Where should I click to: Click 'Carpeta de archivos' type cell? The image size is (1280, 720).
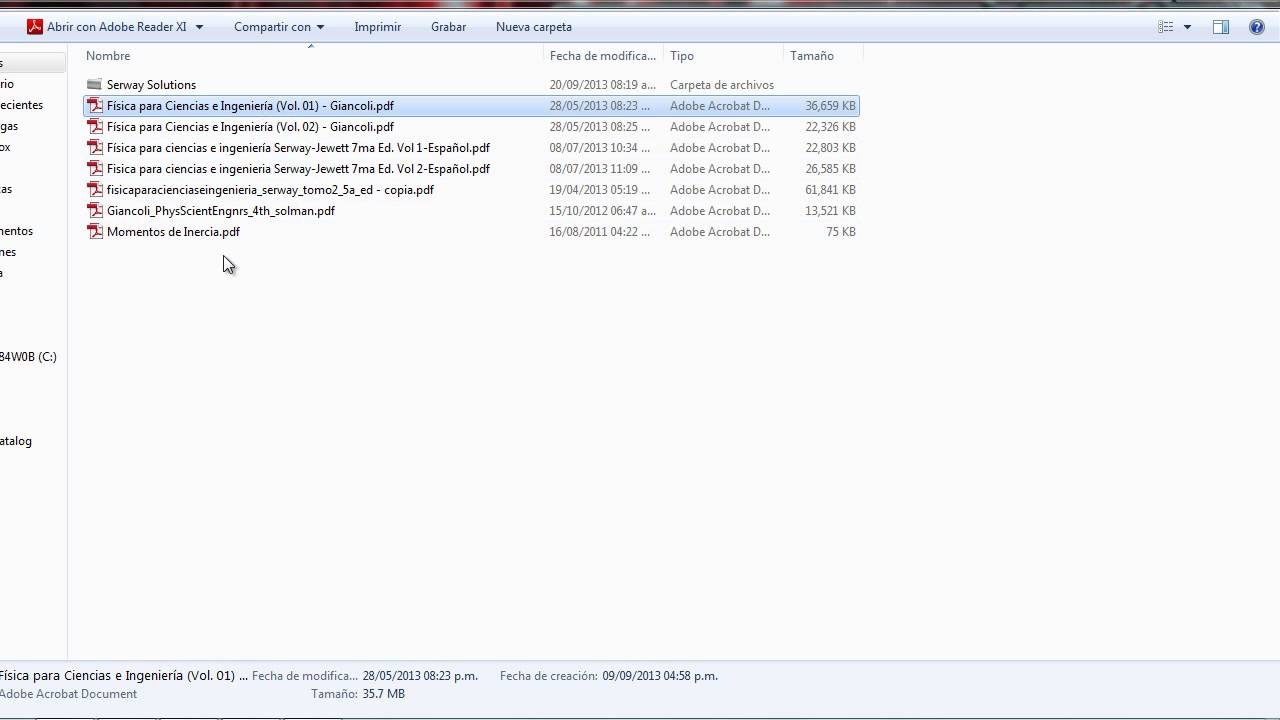tap(722, 85)
